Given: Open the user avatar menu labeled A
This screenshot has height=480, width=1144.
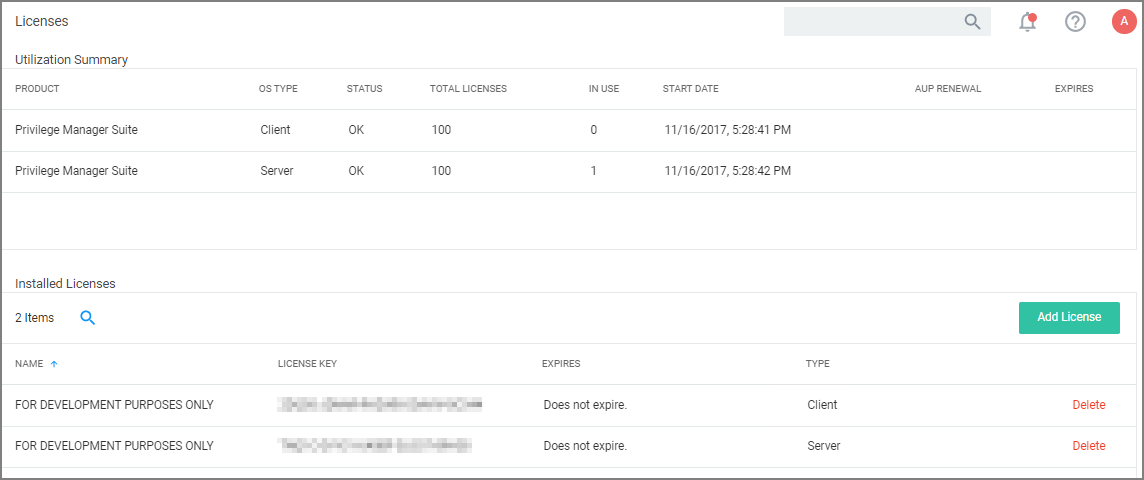Looking at the screenshot, I should pyautogui.click(x=1124, y=22).
